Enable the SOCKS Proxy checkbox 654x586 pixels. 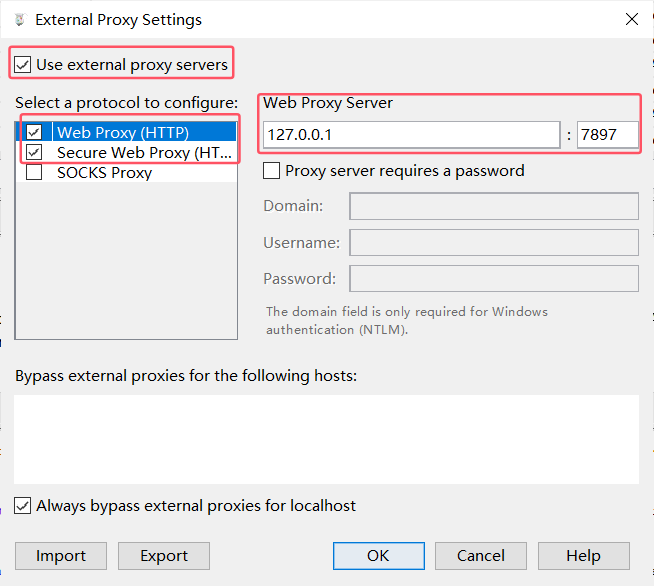35,172
